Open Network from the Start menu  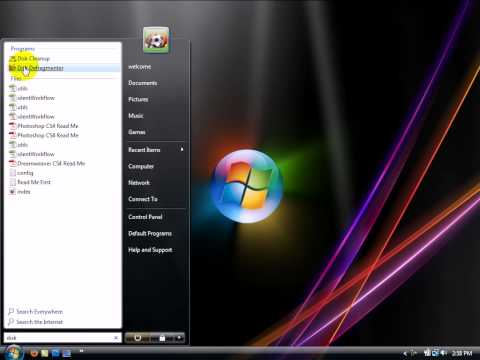click(x=139, y=183)
